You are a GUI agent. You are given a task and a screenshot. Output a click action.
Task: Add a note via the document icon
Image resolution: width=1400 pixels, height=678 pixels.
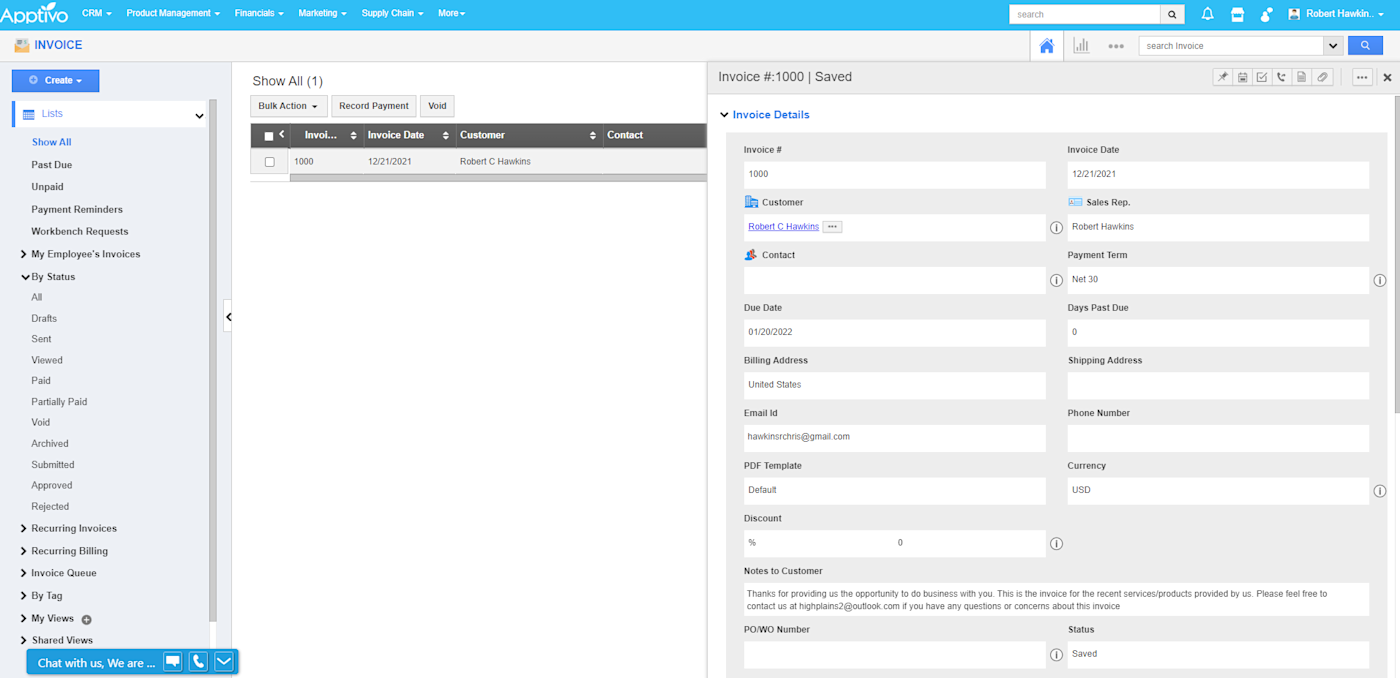(x=1302, y=76)
